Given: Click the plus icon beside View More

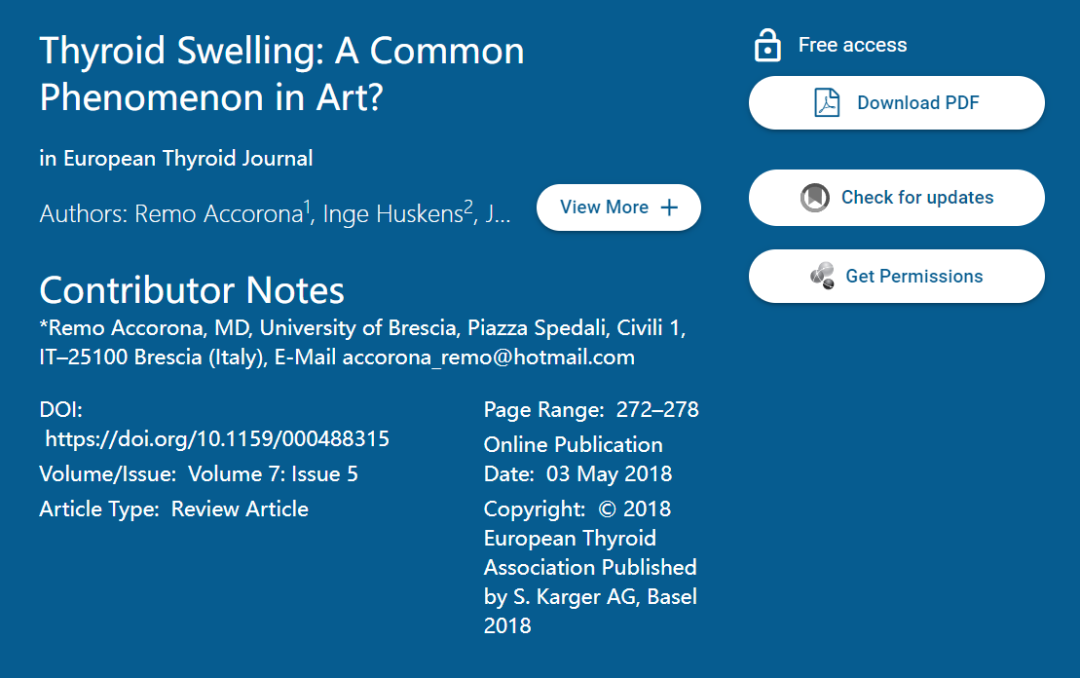Looking at the screenshot, I should (669, 207).
